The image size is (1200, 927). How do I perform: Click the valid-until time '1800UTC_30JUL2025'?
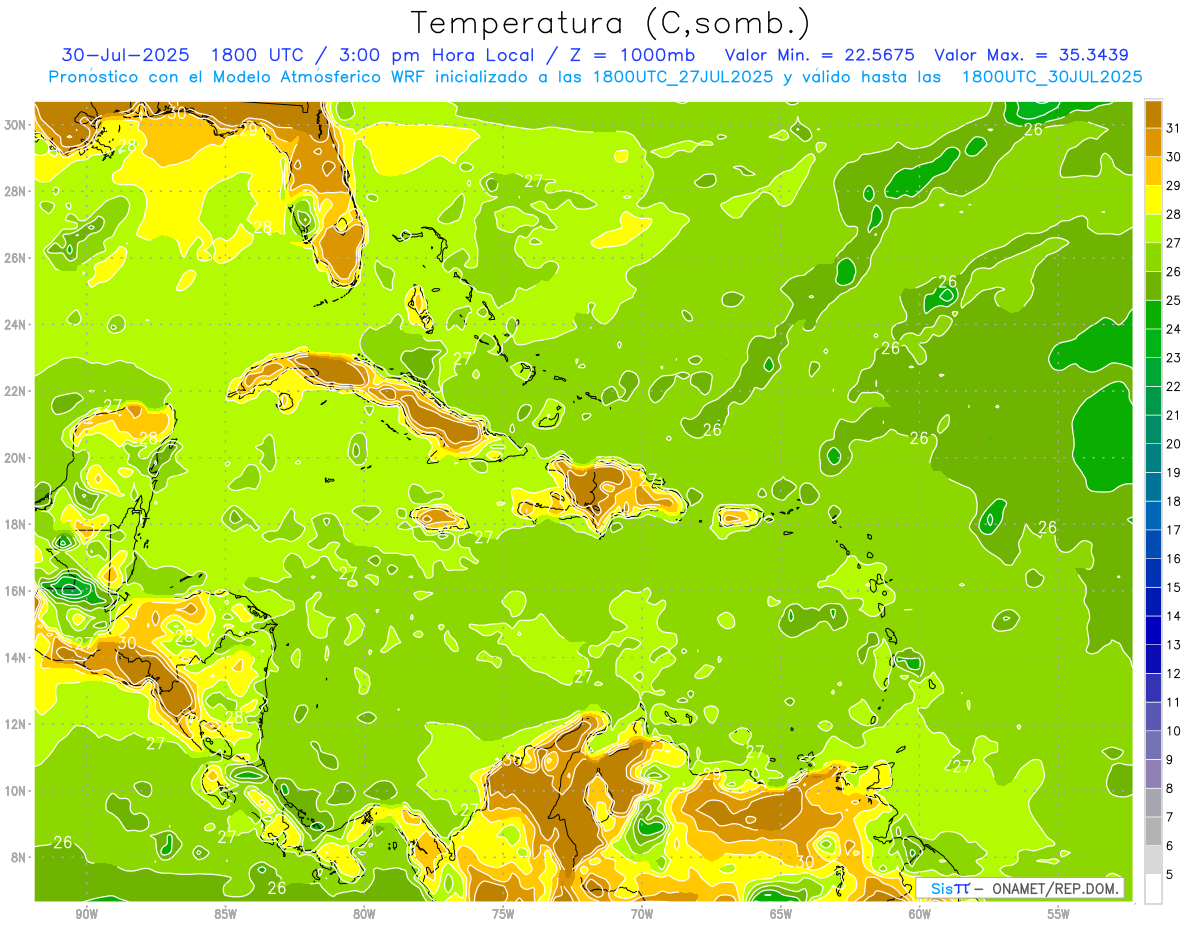click(x=1052, y=76)
